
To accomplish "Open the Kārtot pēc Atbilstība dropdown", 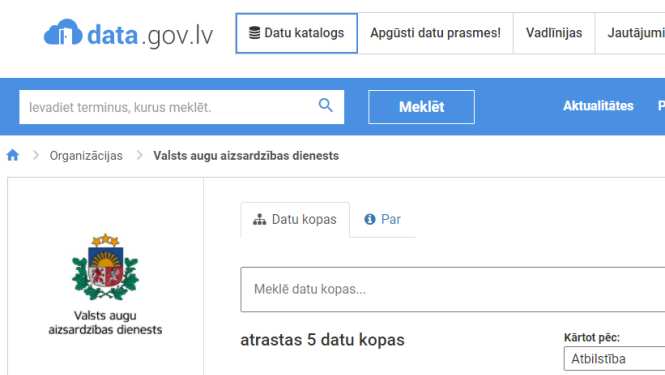I will point(615,359).
